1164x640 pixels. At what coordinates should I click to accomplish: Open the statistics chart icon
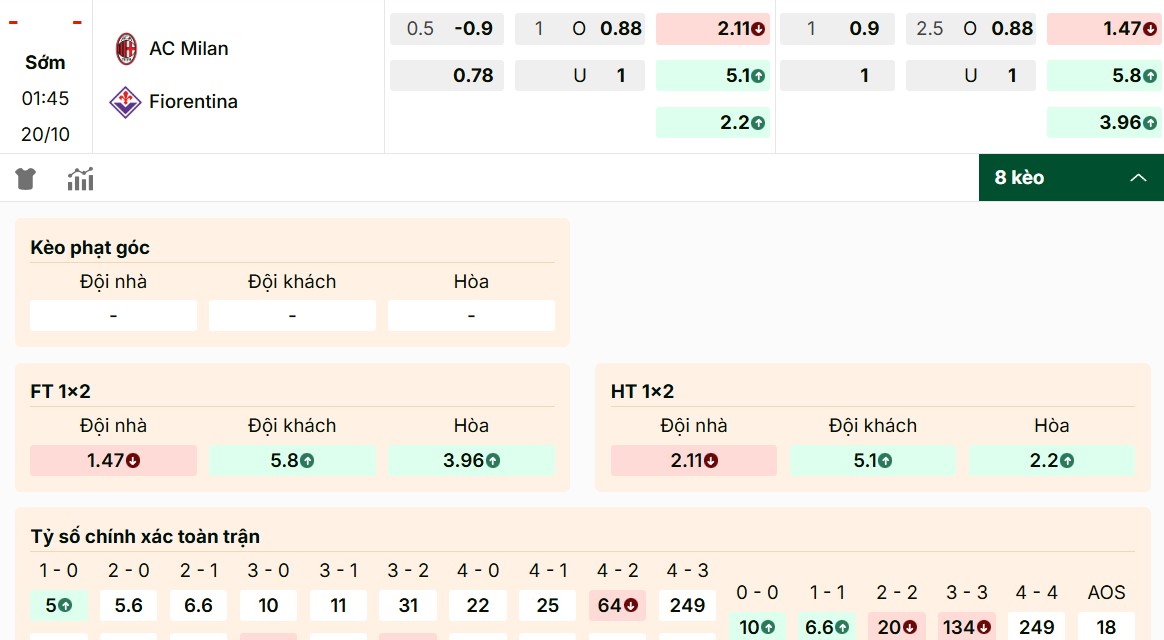point(80,177)
